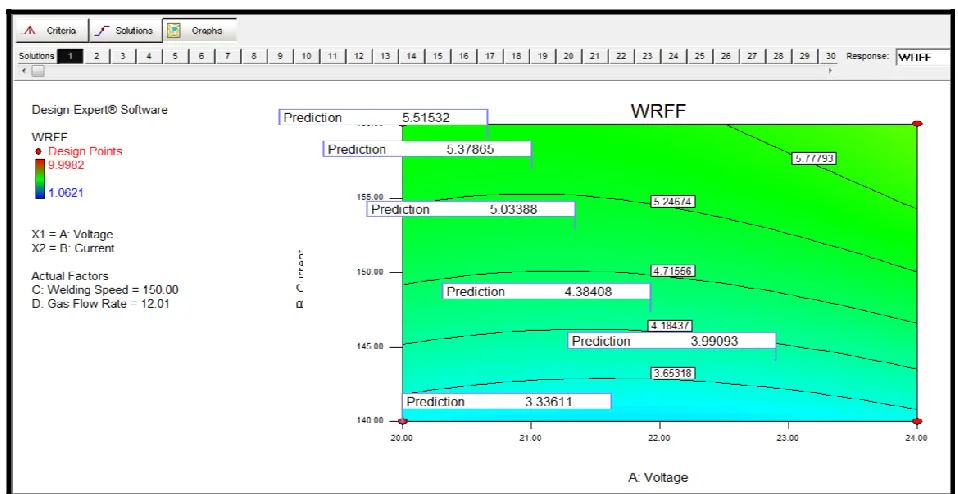Switch to the Solutions tab

tap(125, 30)
